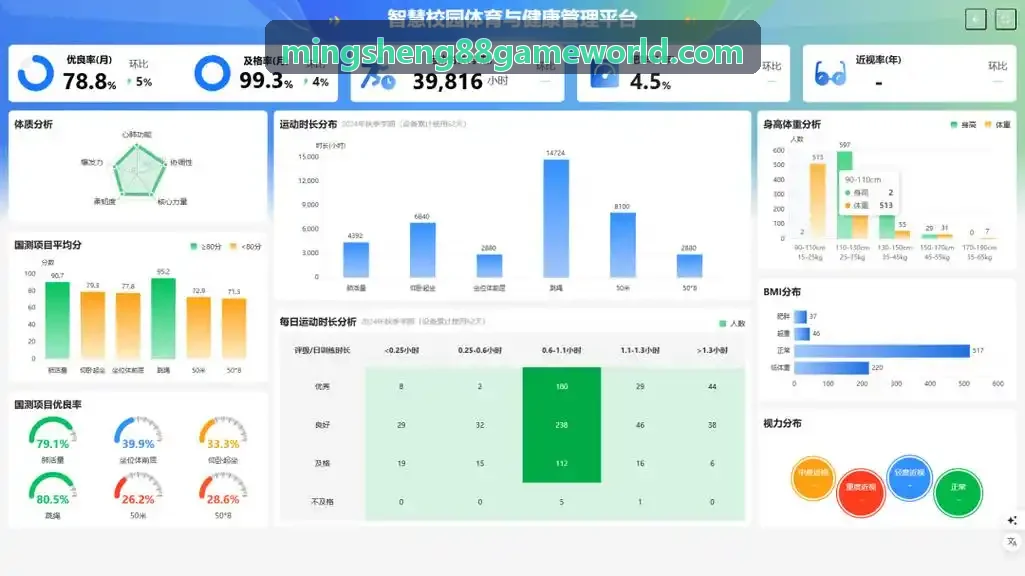Click the fullscreen toggle icon in header

[1005, 20]
